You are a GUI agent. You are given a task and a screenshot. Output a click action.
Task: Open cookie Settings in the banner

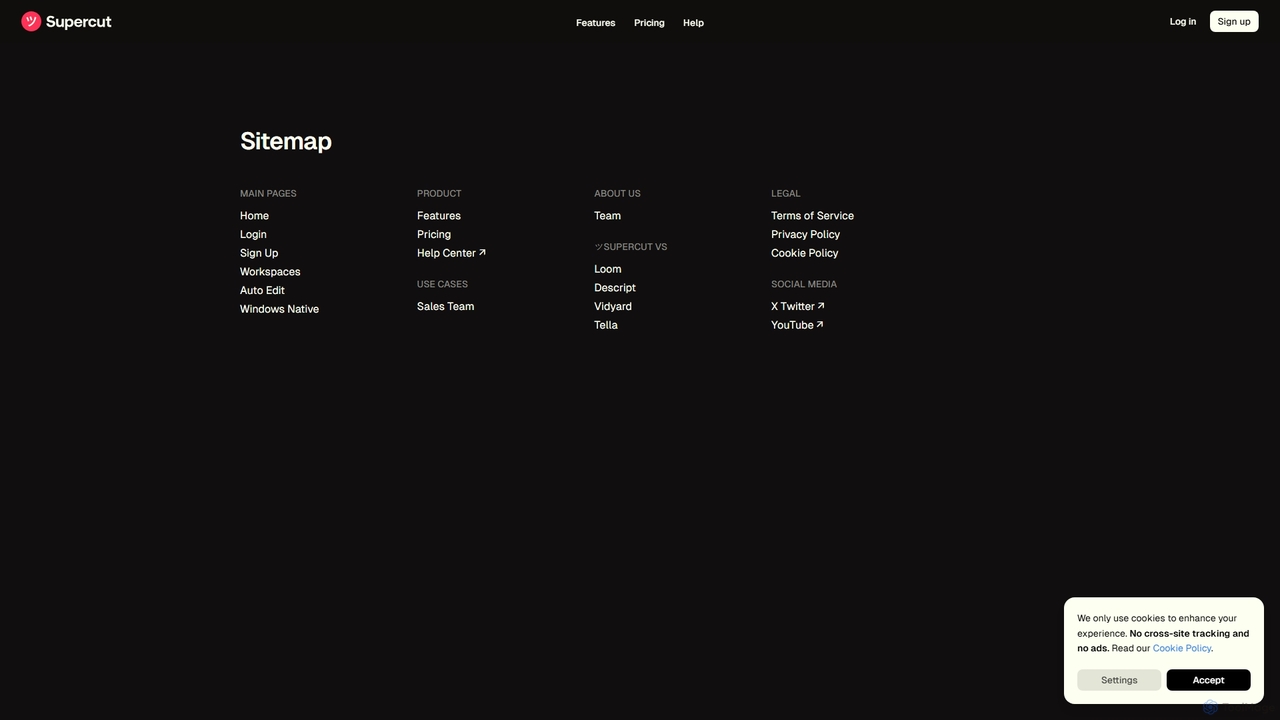(x=1119, y=680)
